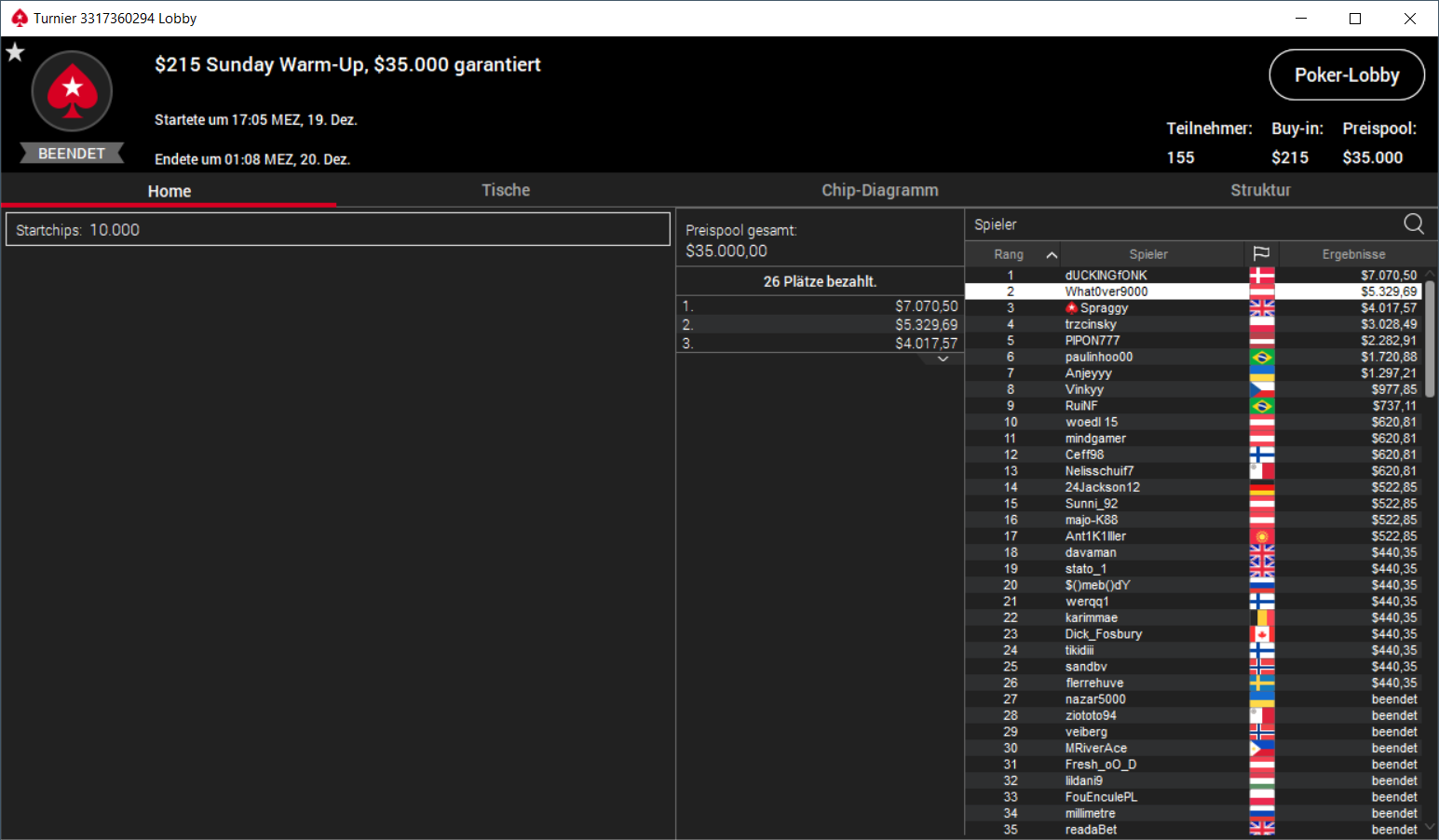Expand the payout places list chevron
1439x840 pixels.
click(x=943, y=359)
